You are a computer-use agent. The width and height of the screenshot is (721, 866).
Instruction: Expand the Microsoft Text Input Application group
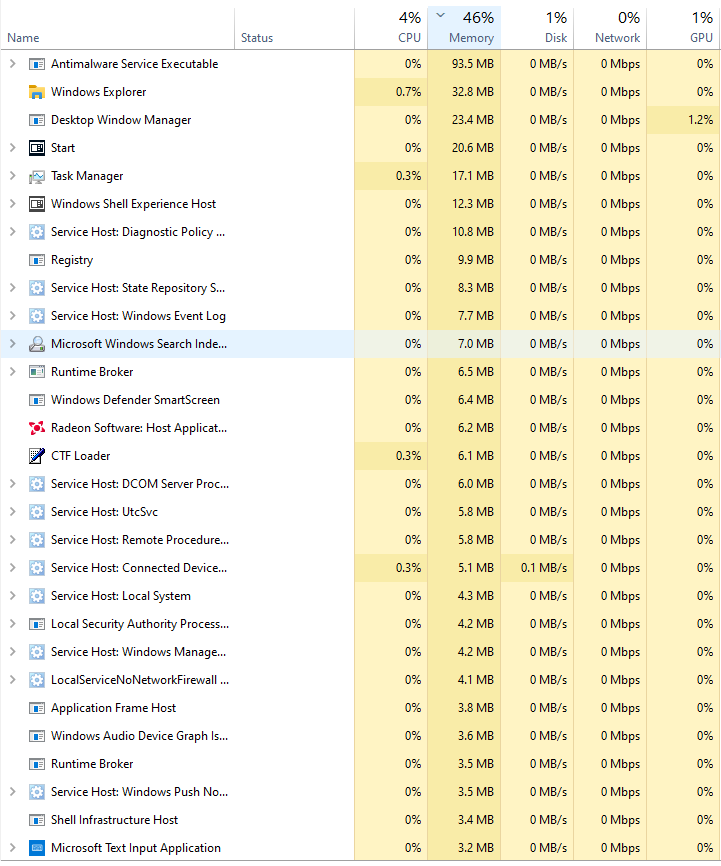pos(13,848)
